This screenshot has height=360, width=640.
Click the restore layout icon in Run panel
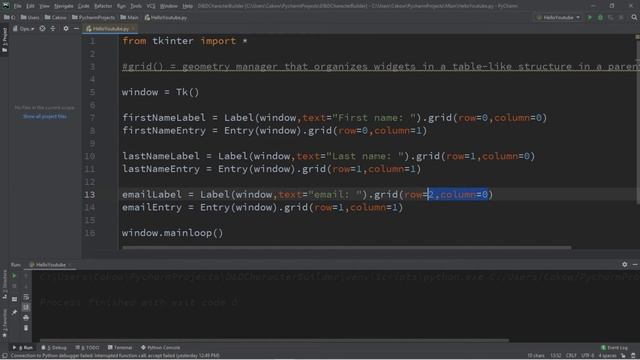click(14, 299)
